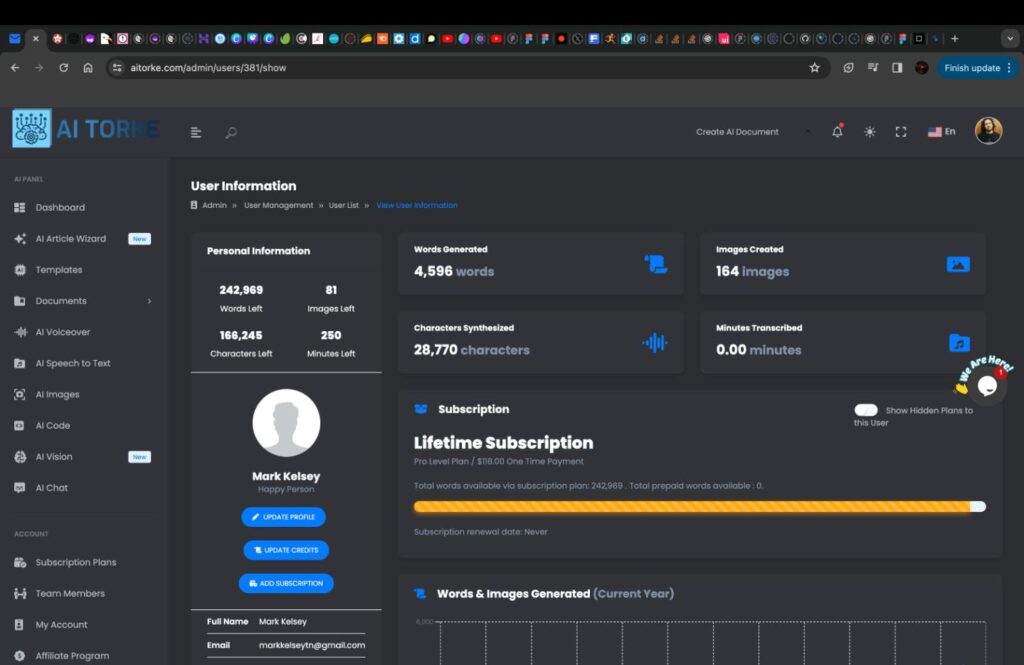Open the live chat bubble widget
This screenshot has width=1024, height=665.
pos(987,385)
